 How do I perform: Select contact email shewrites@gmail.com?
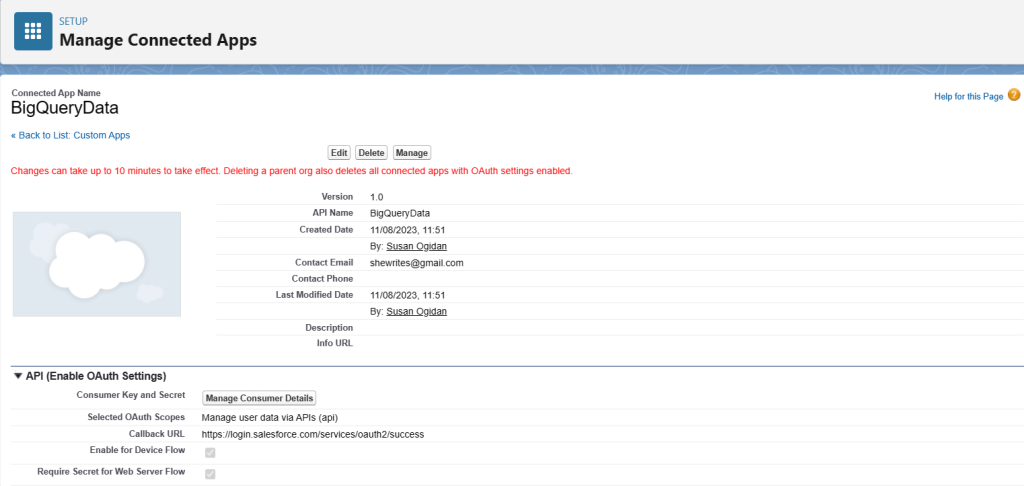[x=417, y=263]
